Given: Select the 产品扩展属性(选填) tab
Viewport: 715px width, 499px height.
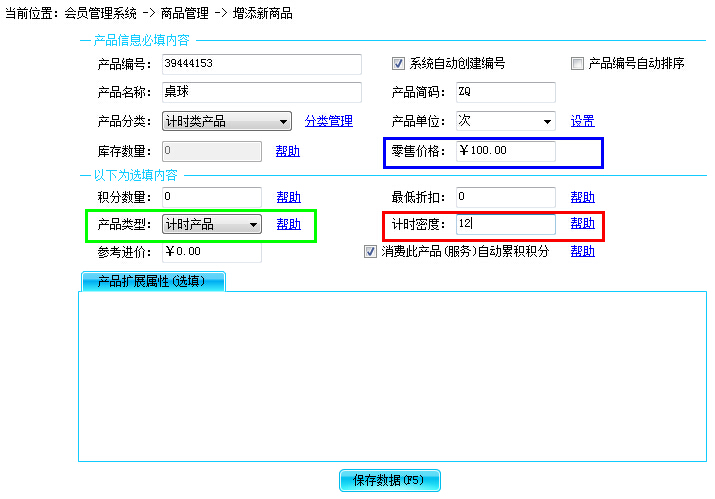Looking at the screenshot, I should [x=152, y=282].
